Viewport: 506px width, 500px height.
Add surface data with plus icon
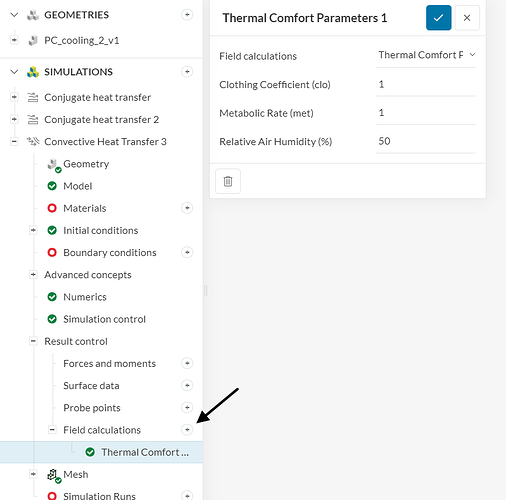tap(187, 385)
